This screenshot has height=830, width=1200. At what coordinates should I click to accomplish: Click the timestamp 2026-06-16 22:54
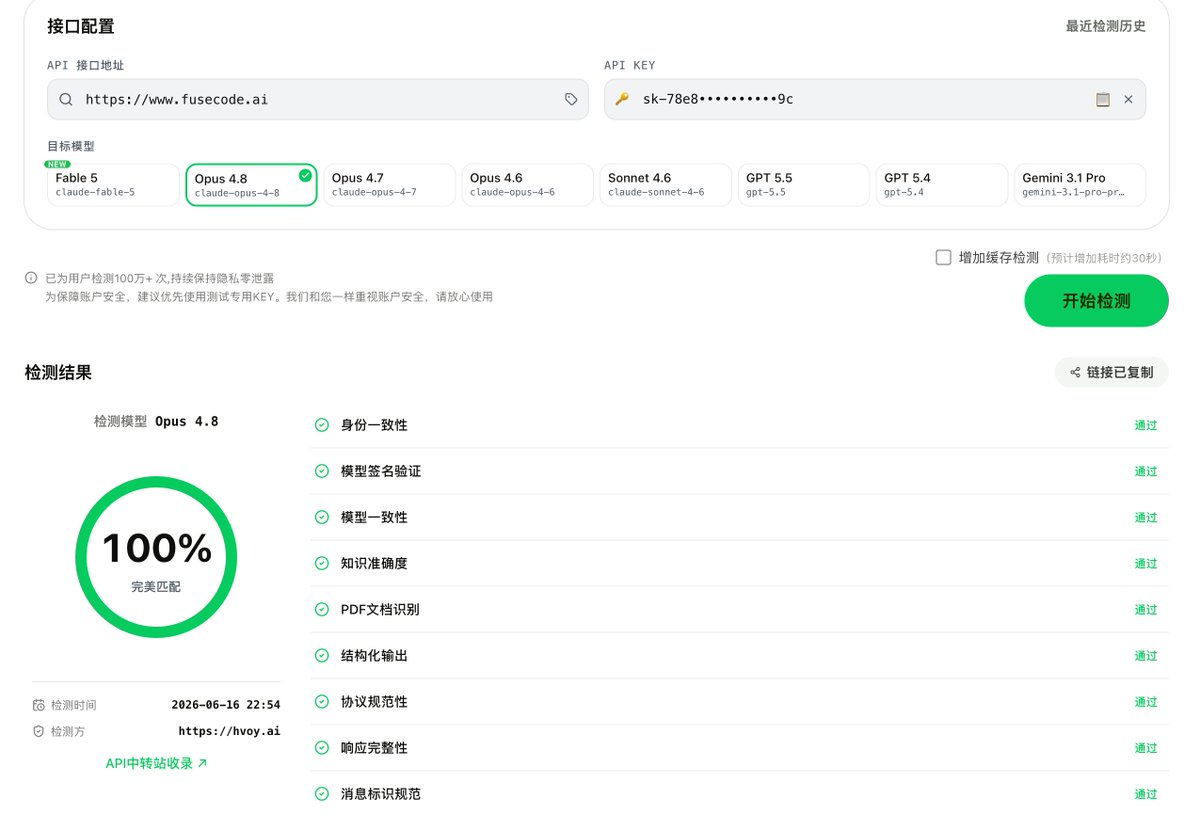coord(226,705)
